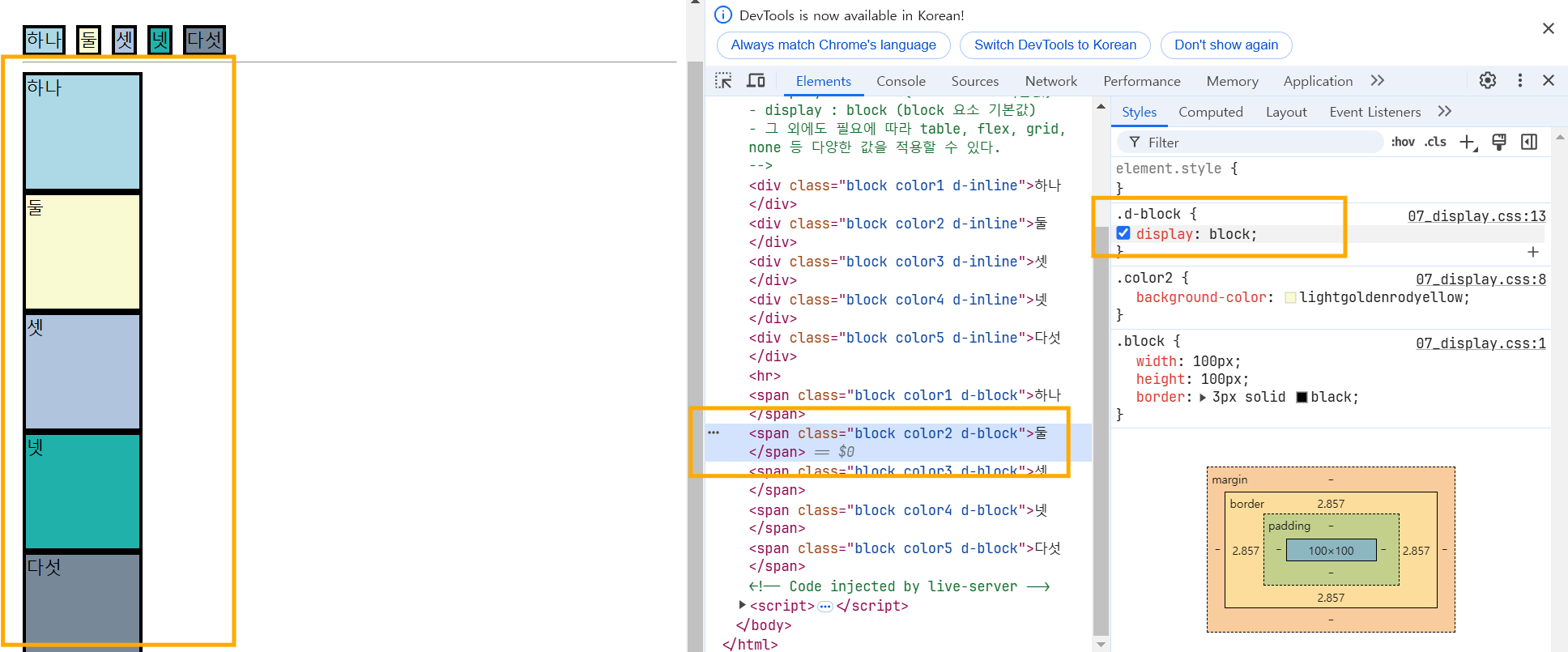
Task: Click the padding region label in box model
Action: tap(1289, 526)
